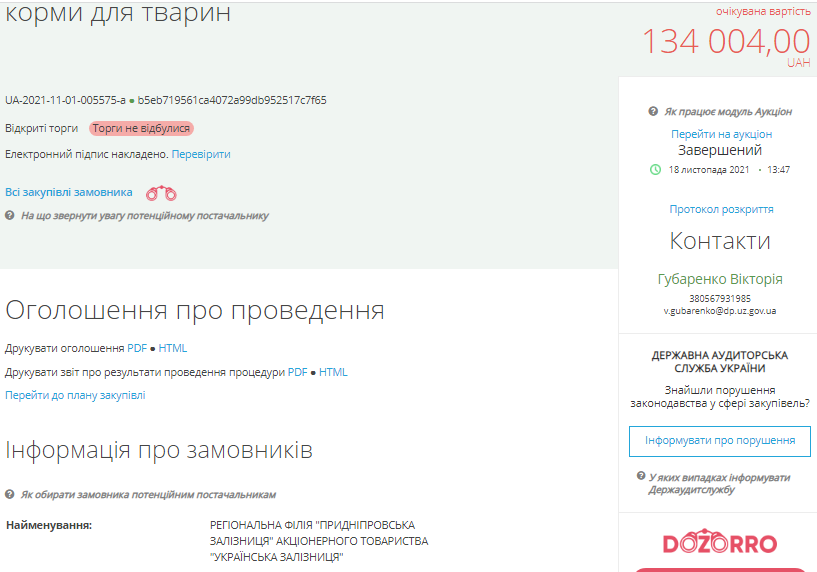The image size is (817, 572).
Task: Print announcement as PDF
Action: pos(137,348)
